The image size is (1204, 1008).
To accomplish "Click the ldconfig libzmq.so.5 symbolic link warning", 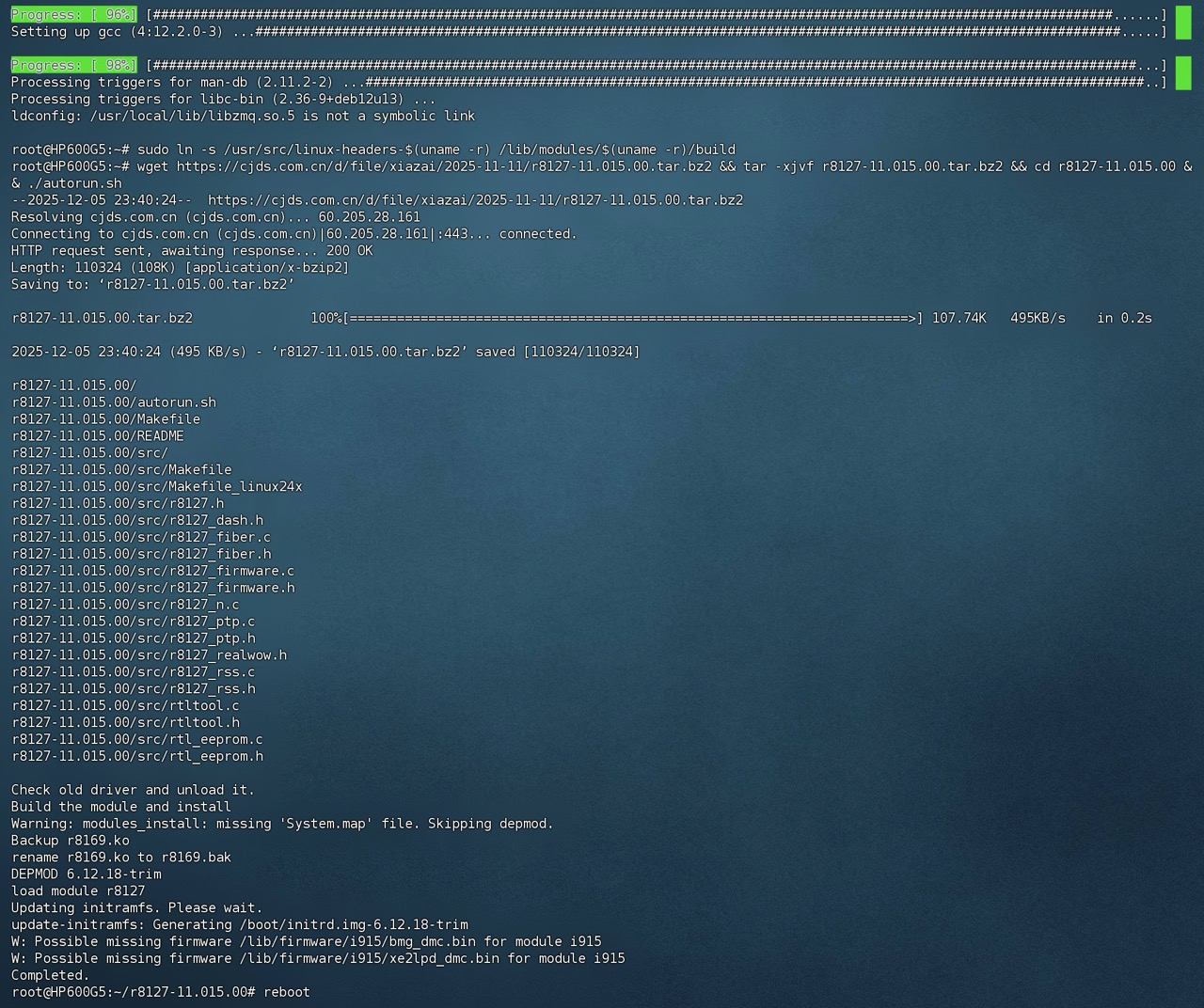I will (x=244, y=117).
